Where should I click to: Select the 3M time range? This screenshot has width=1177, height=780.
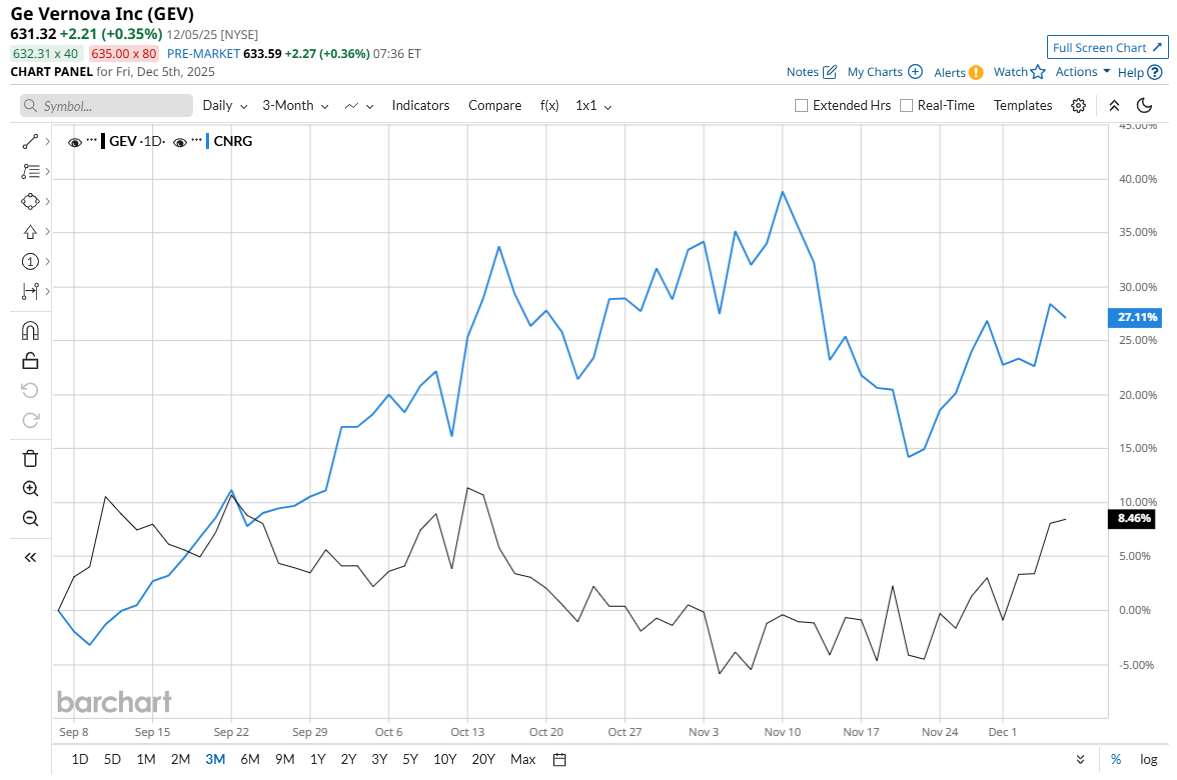click(215, 760)
